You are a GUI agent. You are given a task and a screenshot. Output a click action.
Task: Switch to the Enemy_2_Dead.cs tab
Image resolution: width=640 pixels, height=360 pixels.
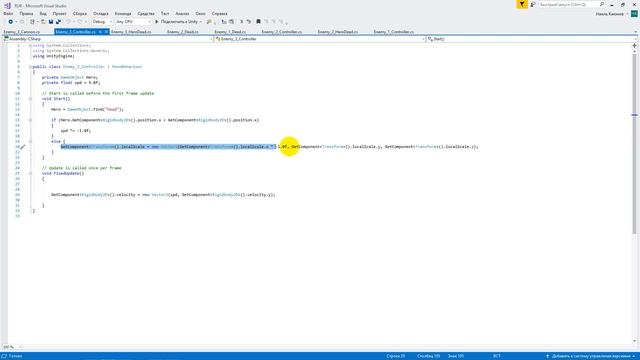pyautogui.click(x=183, y=31)
